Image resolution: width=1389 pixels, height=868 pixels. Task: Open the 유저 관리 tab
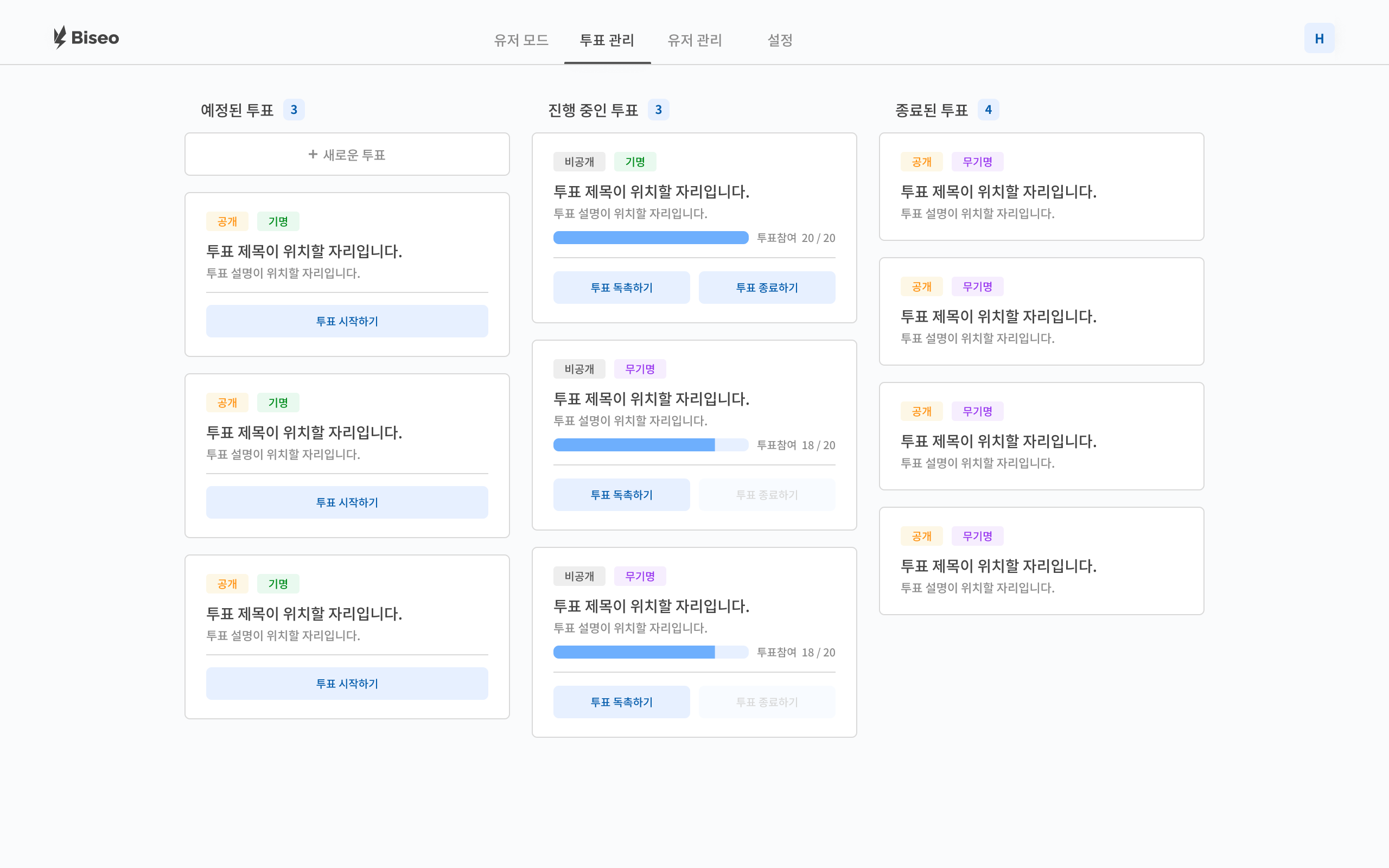pyautogui.click(x=695, y=40)
